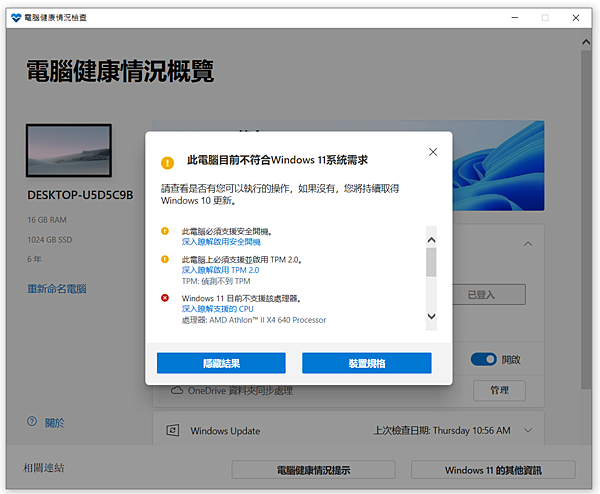
Task: Click TPM: 偵測不到 TPM status text
Action: click(x=216, y=281)
